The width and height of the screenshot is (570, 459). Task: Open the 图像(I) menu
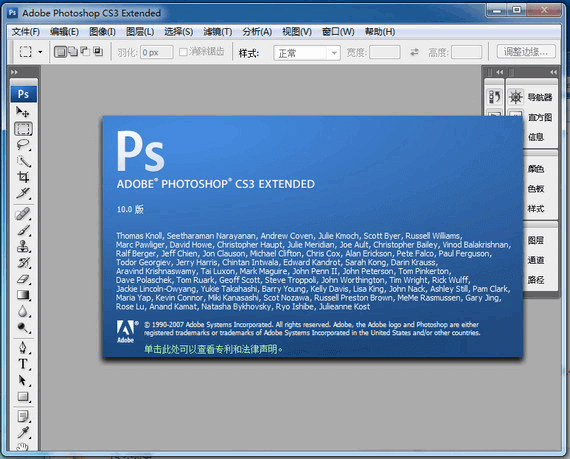[103, 32]
